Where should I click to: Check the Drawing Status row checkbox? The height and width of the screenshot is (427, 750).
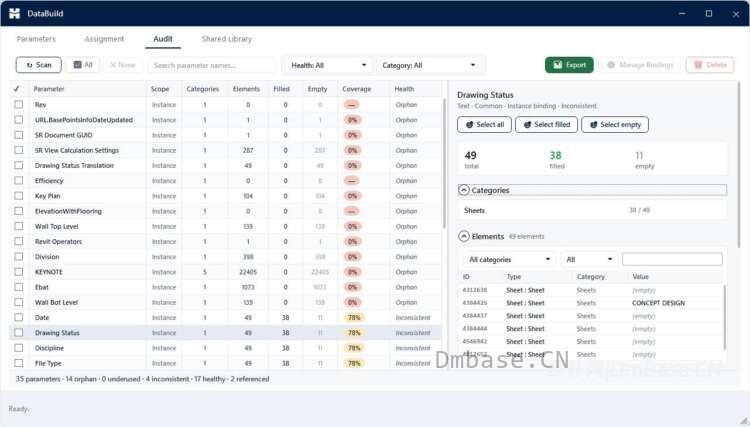coord(19,332)
